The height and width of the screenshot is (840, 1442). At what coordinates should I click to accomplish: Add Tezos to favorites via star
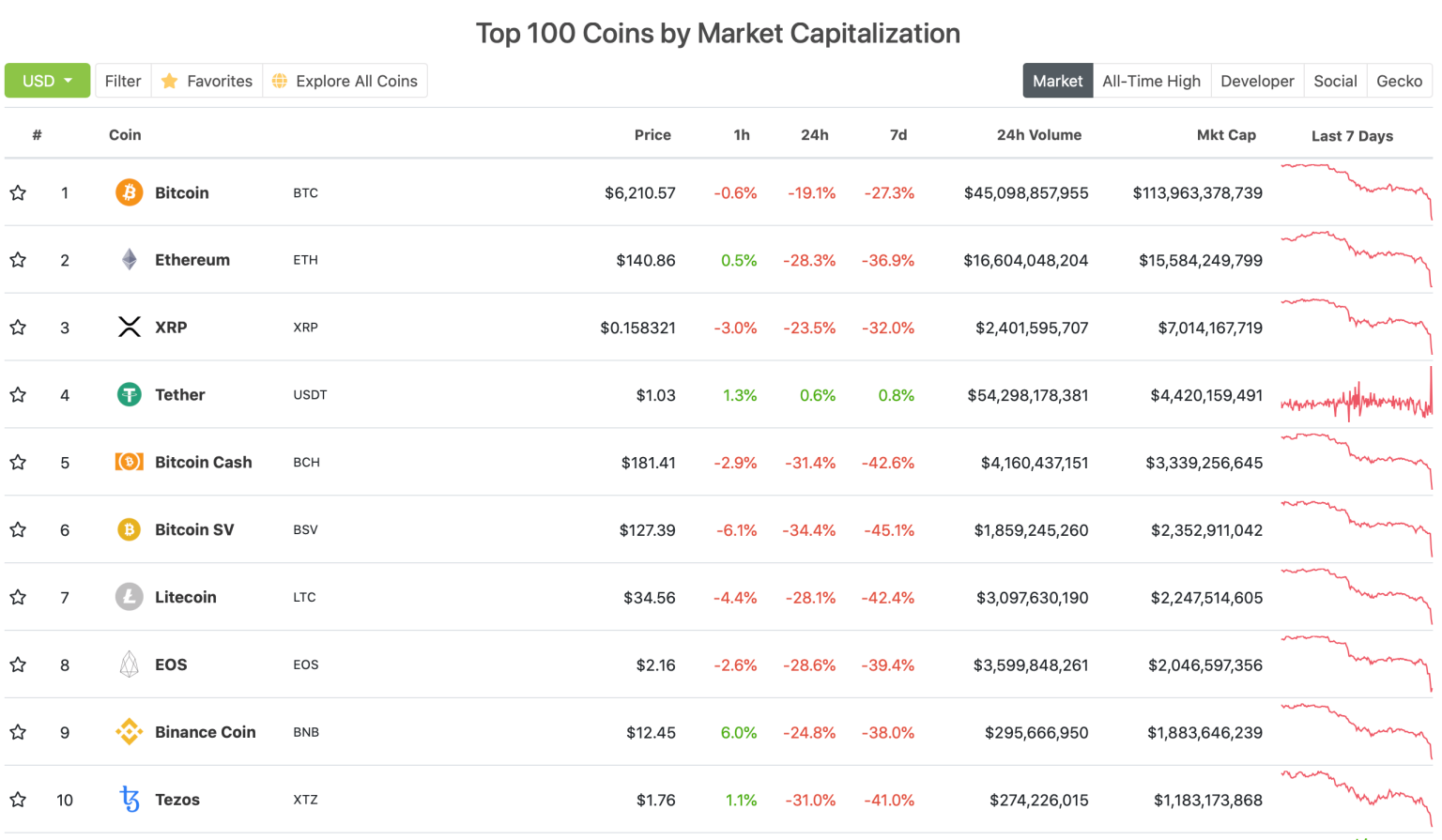click(17, 800)
